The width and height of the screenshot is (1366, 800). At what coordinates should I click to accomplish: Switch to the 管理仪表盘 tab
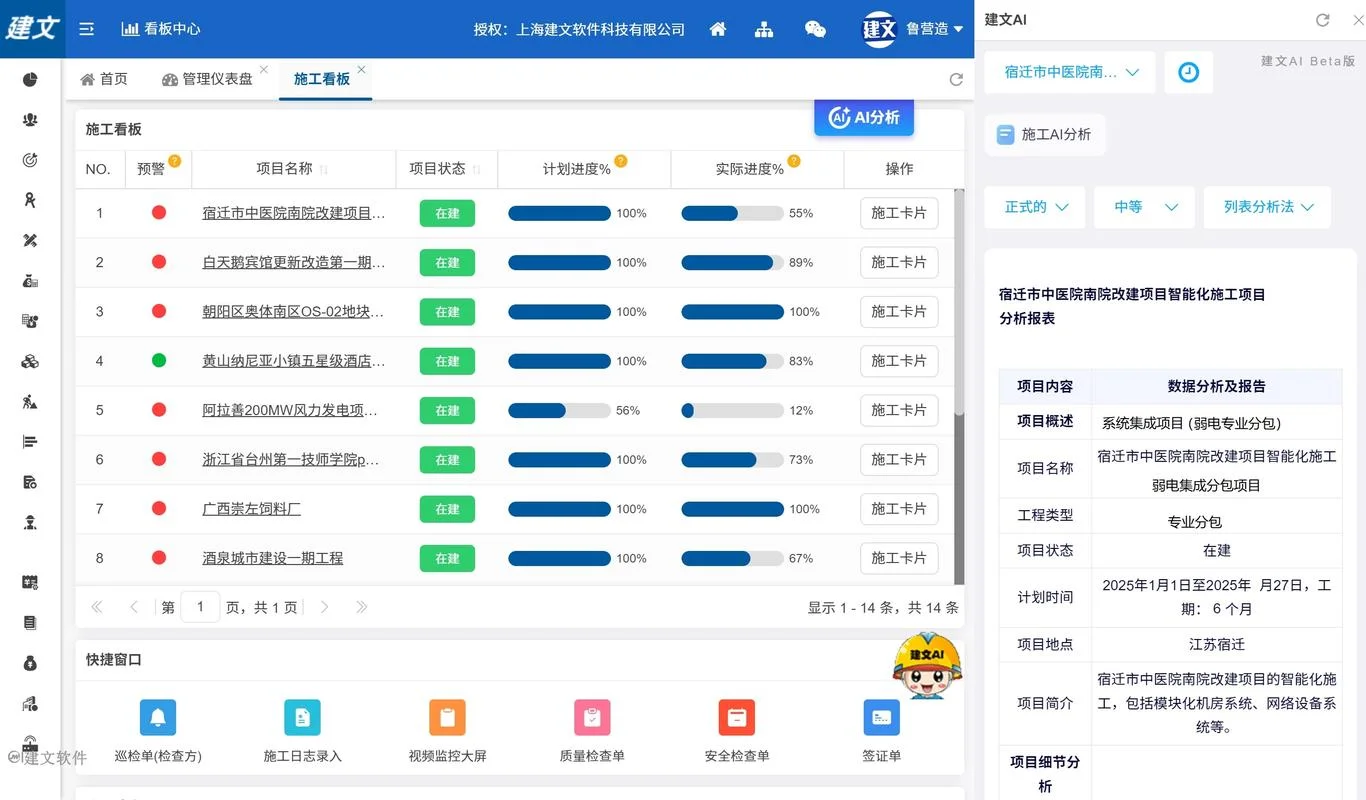coord(208,79)
